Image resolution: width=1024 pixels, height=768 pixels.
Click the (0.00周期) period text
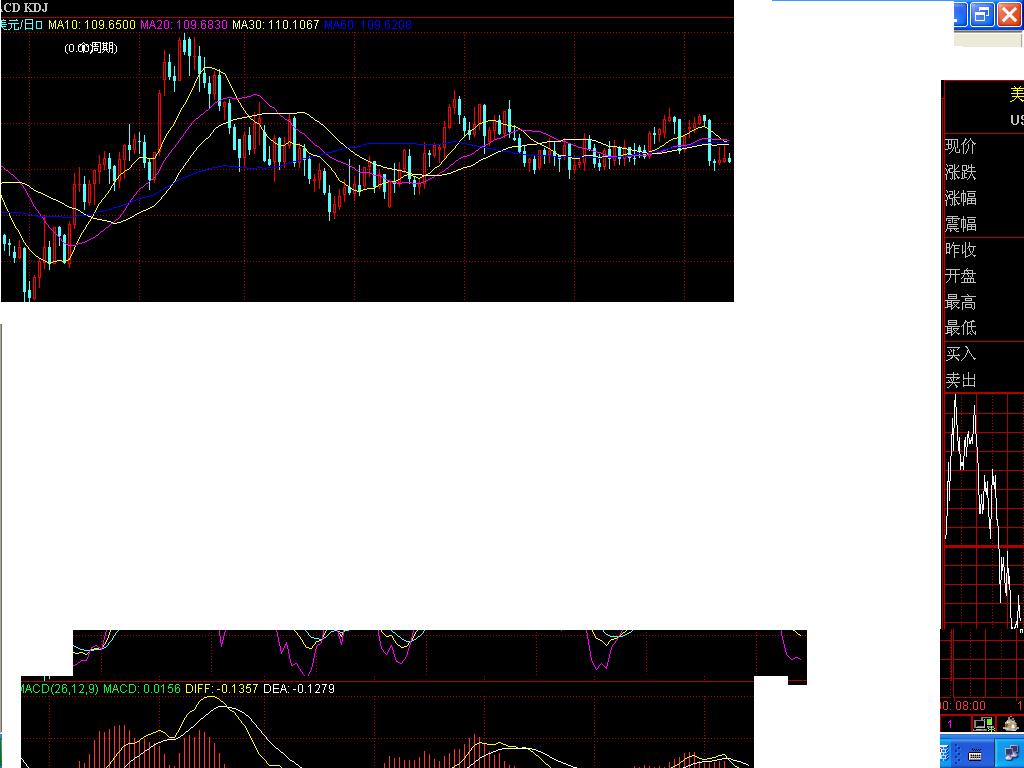91,48
